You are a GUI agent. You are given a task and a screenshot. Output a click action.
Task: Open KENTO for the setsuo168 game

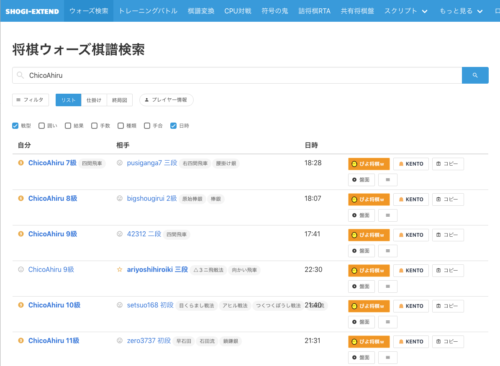(x=411, y=306)
